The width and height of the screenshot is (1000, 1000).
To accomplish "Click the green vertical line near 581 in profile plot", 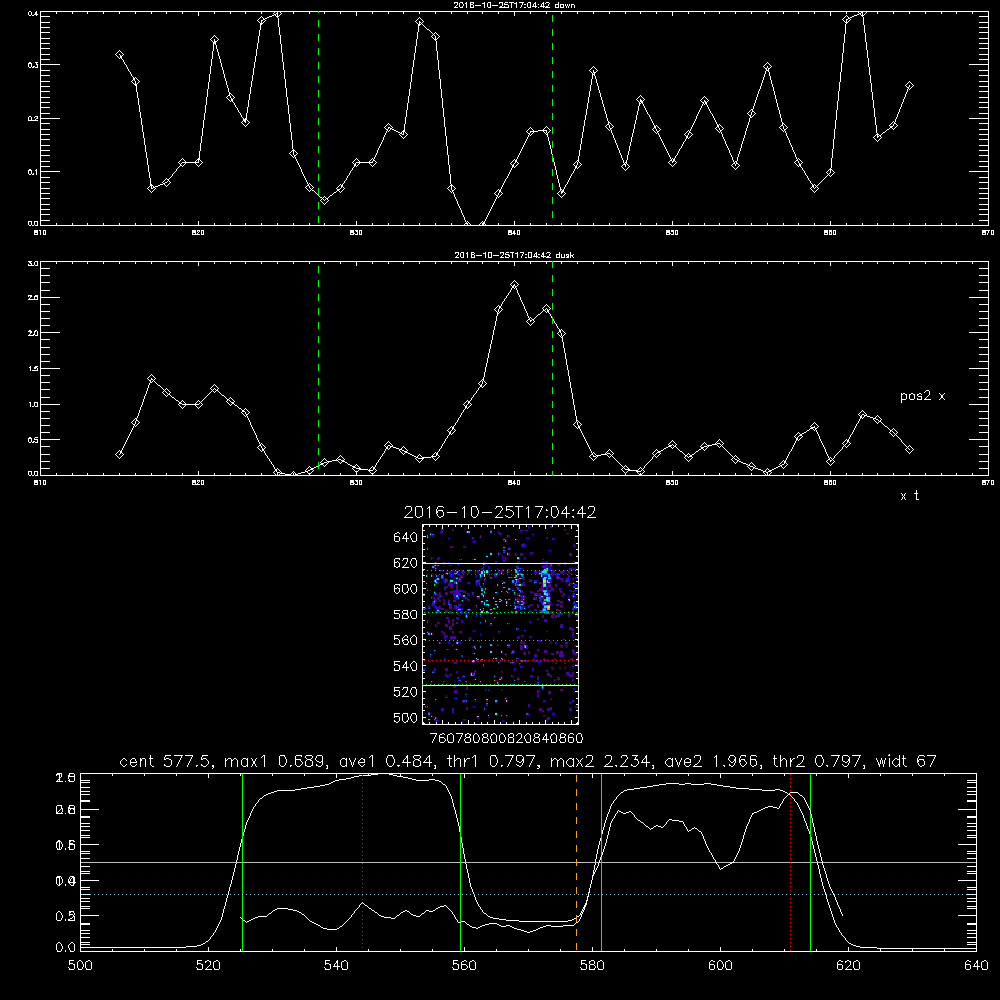I will point(601,862).
